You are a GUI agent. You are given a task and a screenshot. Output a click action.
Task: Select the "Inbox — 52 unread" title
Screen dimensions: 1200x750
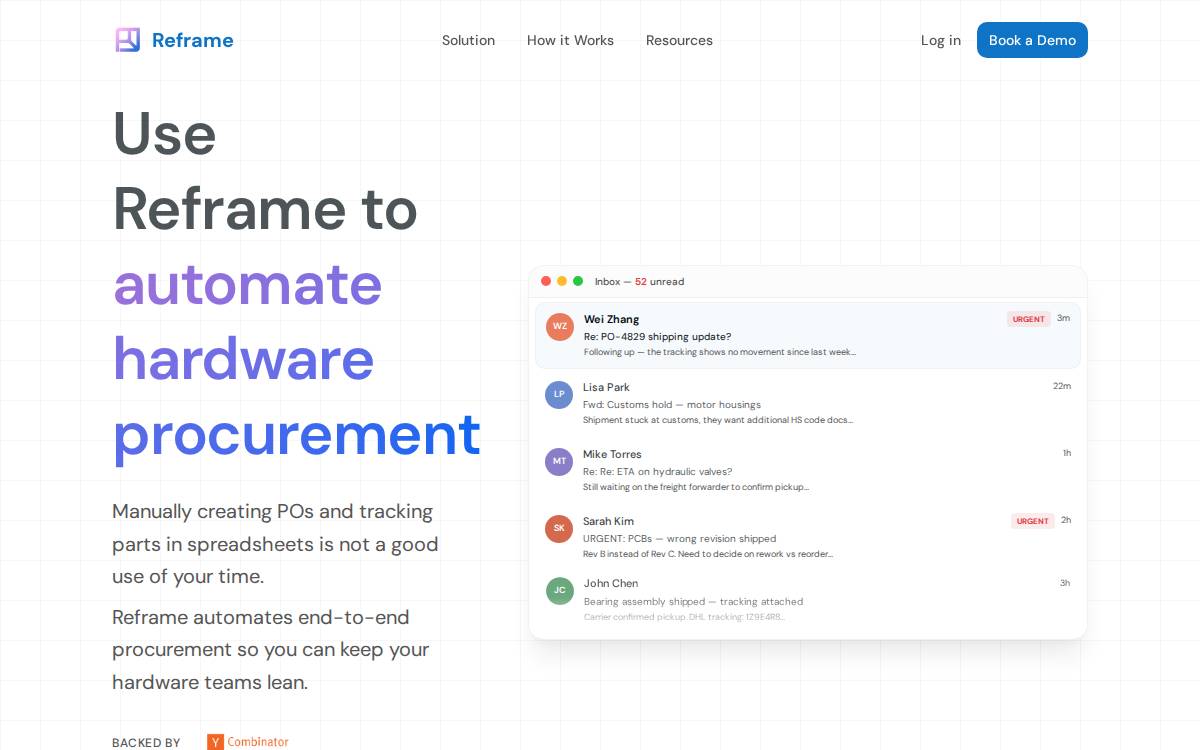click(x=639, y=282)
